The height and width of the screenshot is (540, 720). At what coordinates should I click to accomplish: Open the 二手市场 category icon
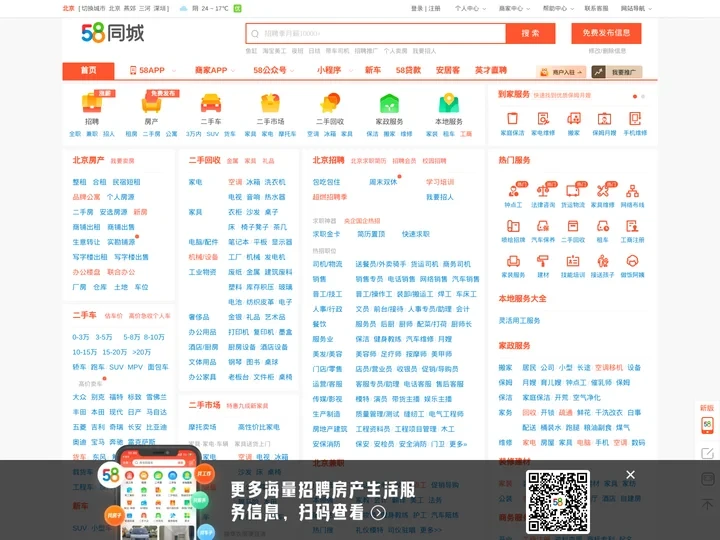[270, 103]
